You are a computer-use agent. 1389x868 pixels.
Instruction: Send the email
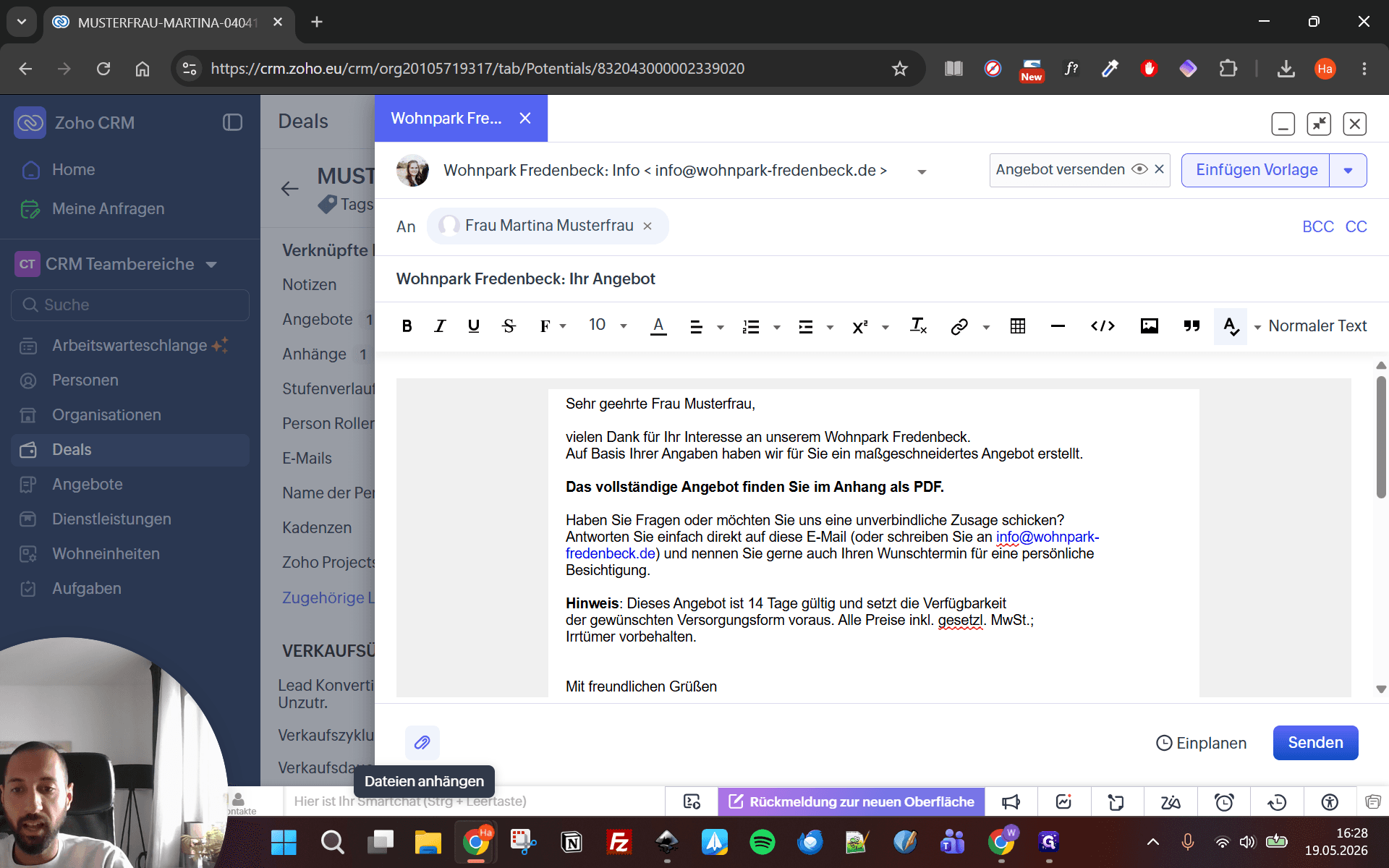(x=1315, y=743)
